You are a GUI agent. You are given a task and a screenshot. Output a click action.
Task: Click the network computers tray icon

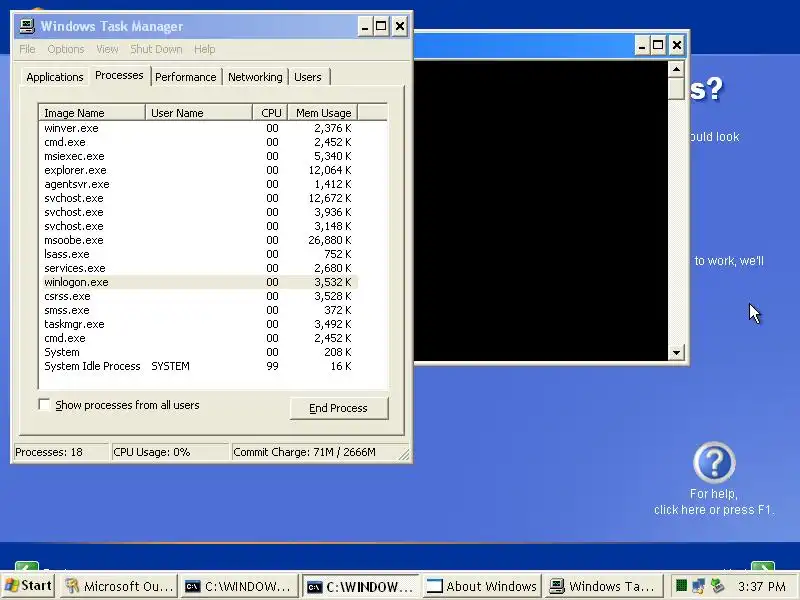point(698,586)
